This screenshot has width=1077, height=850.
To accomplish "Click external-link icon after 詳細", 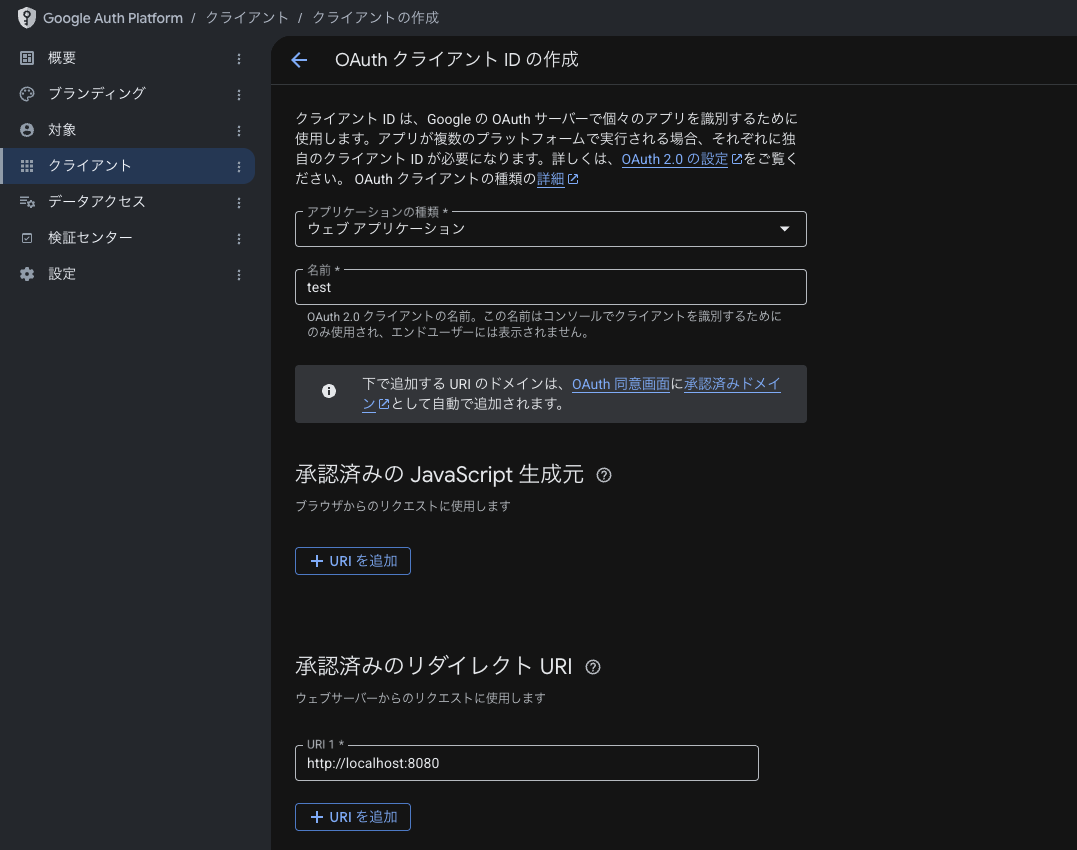I will coord(573,179).
